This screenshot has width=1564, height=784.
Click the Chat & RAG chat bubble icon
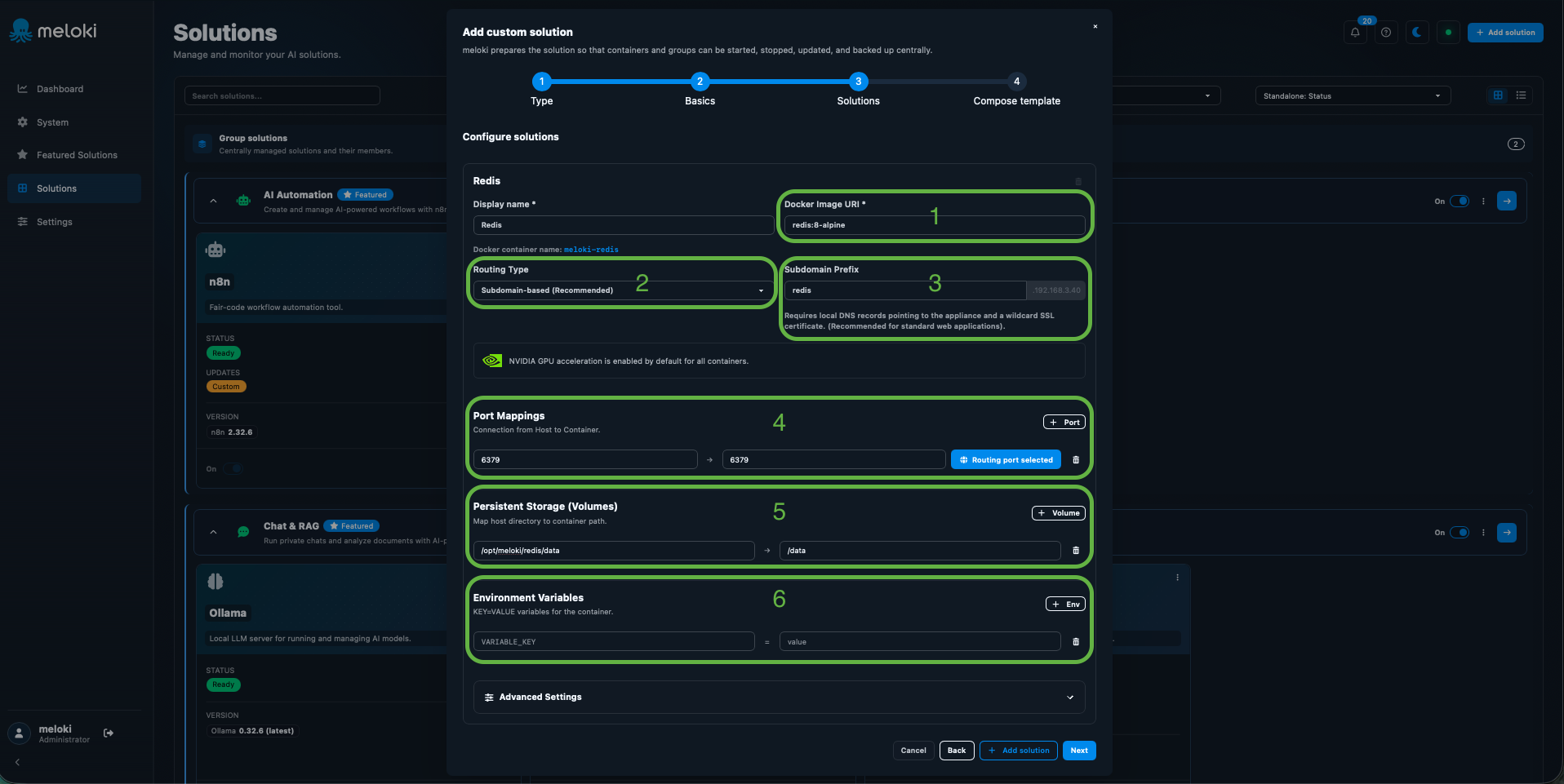tap(243, 532)
